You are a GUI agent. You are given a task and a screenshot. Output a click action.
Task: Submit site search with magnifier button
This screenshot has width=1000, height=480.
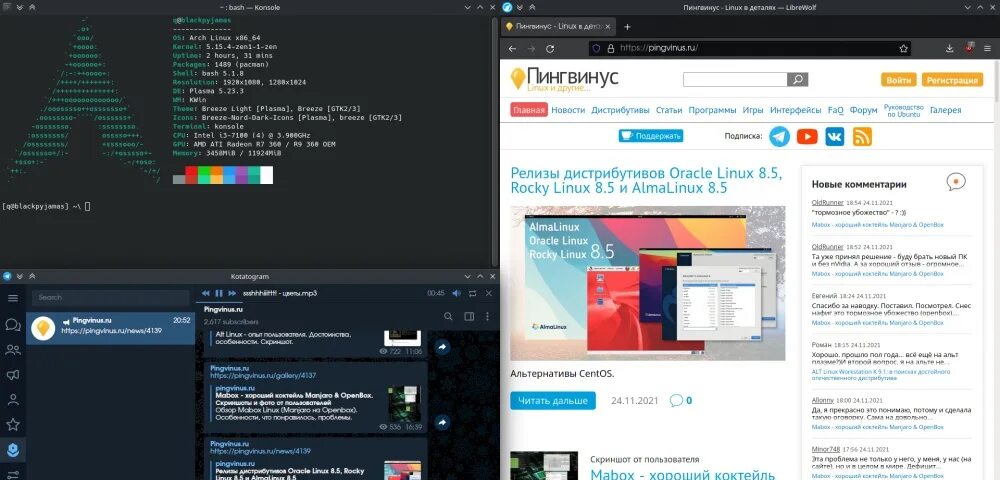(798, 80)
